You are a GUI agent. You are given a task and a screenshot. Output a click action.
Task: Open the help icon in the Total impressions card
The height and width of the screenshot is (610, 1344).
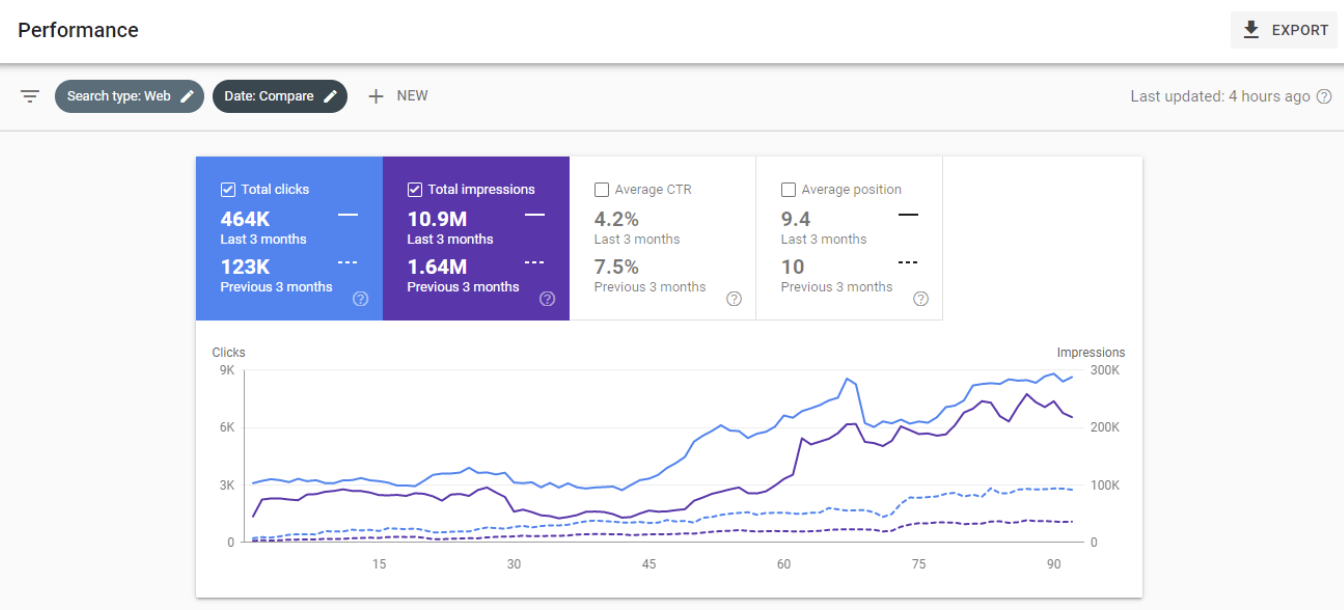[x=547, y=298]
